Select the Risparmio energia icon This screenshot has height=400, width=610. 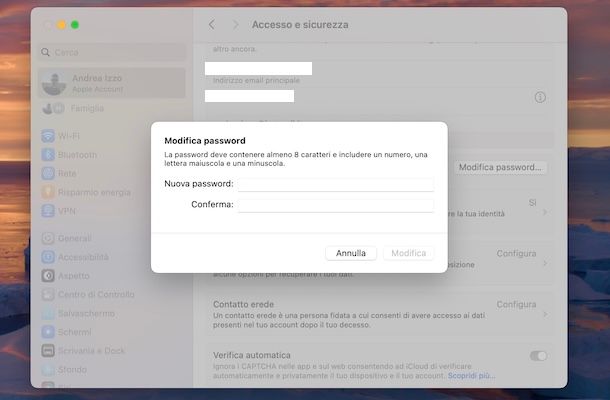(48, 192)
